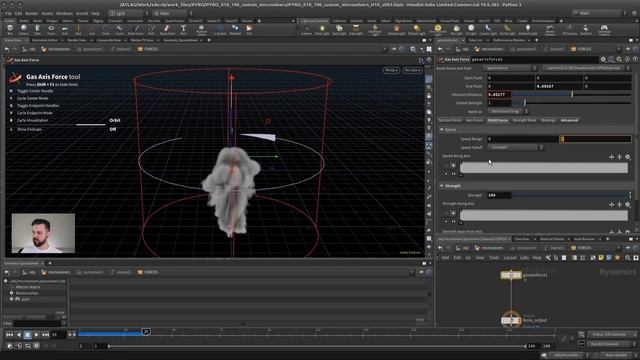The image size is (640, 360).
Task: Expand the pyro row in spreadsheet tree
Action: (11, 299)
